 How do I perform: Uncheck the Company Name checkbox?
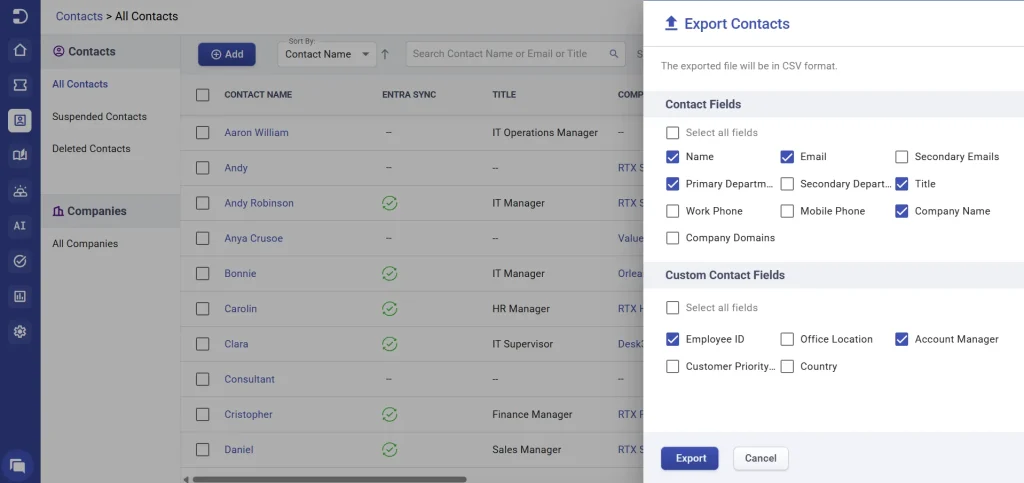tap(901, 211)
